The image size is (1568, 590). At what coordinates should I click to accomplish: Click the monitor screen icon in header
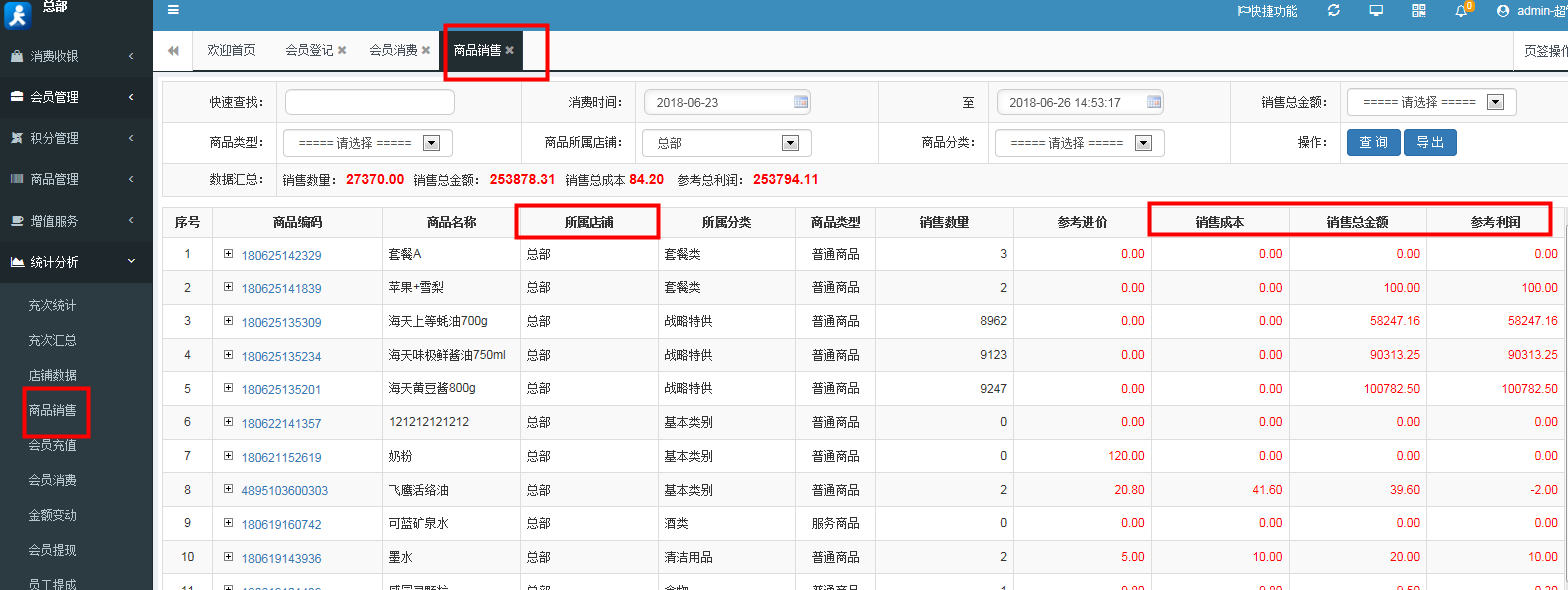(x=1376, y=11)
